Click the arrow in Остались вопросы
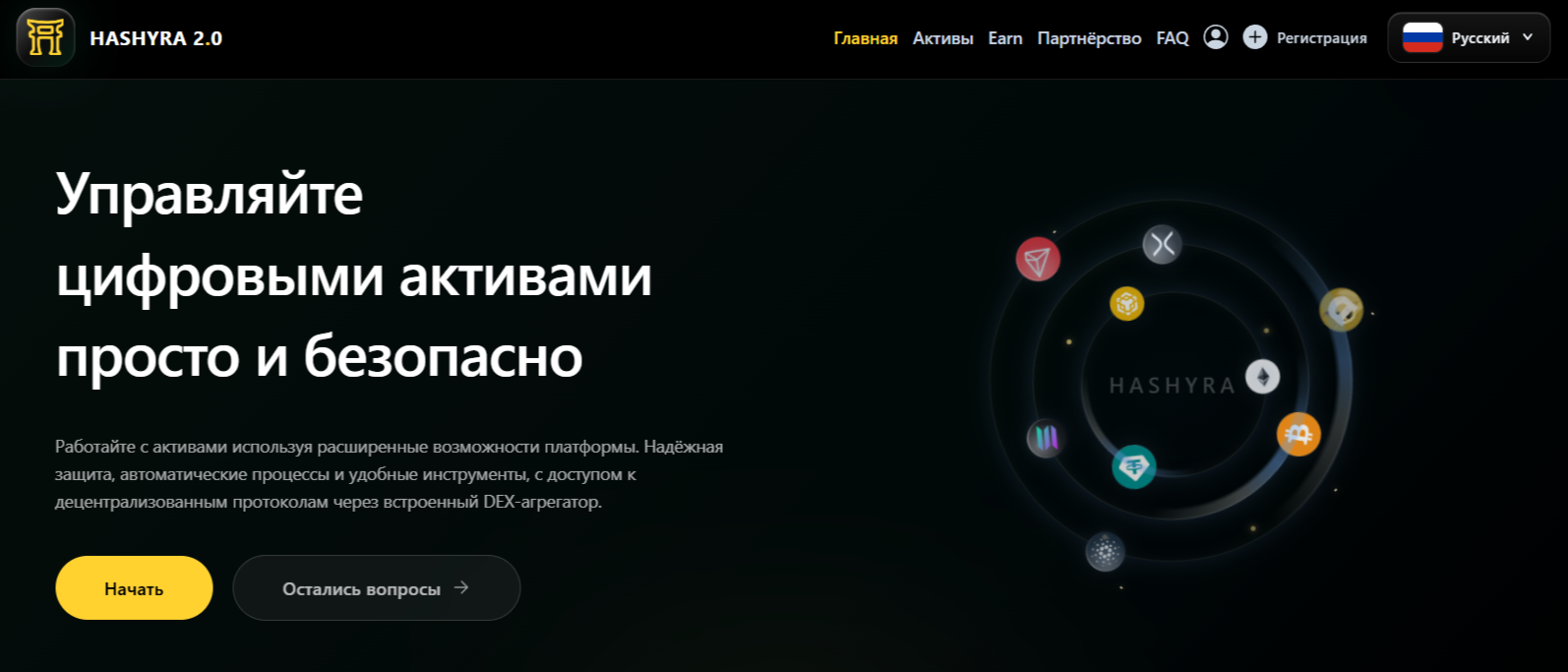 461,587
